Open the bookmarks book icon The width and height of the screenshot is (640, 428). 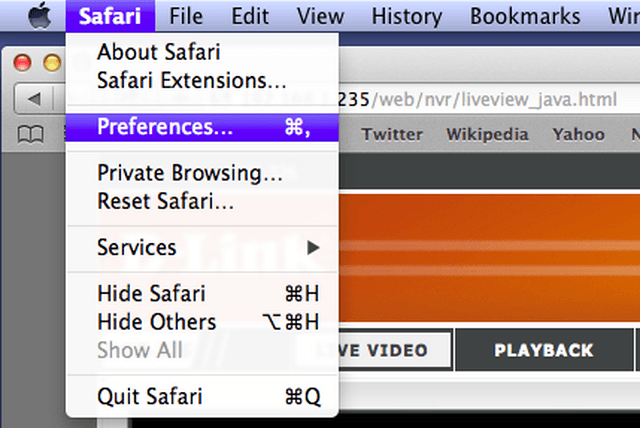31,134
